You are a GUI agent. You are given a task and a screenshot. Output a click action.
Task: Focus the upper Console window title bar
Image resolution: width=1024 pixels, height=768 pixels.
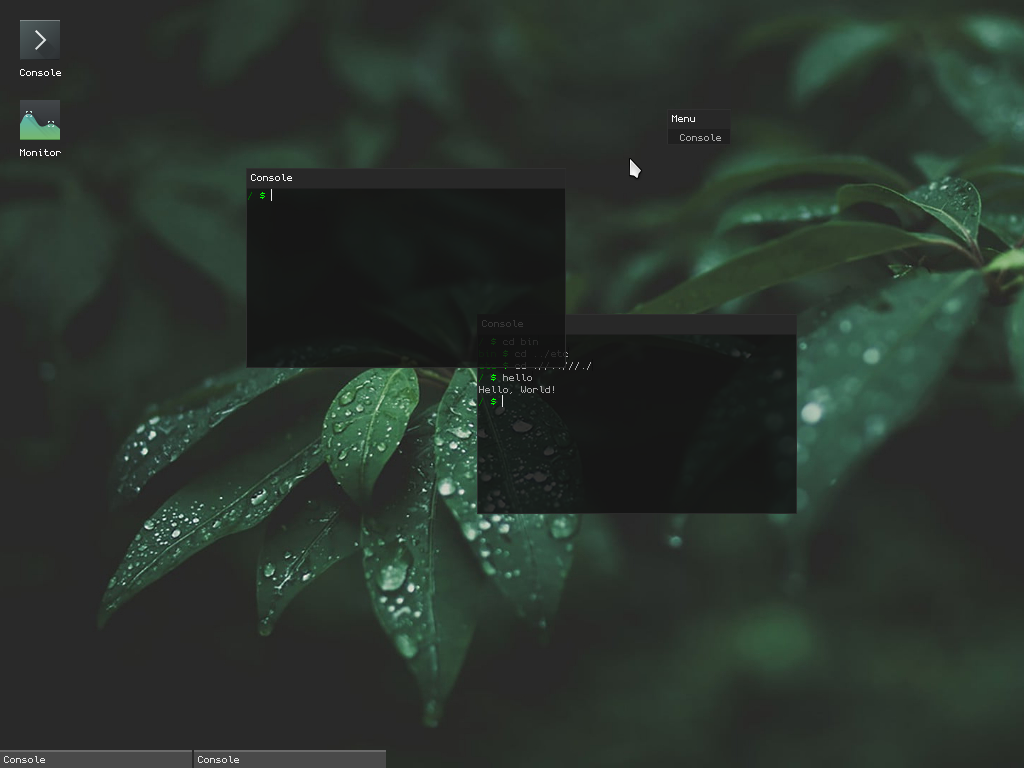point(406,178)
